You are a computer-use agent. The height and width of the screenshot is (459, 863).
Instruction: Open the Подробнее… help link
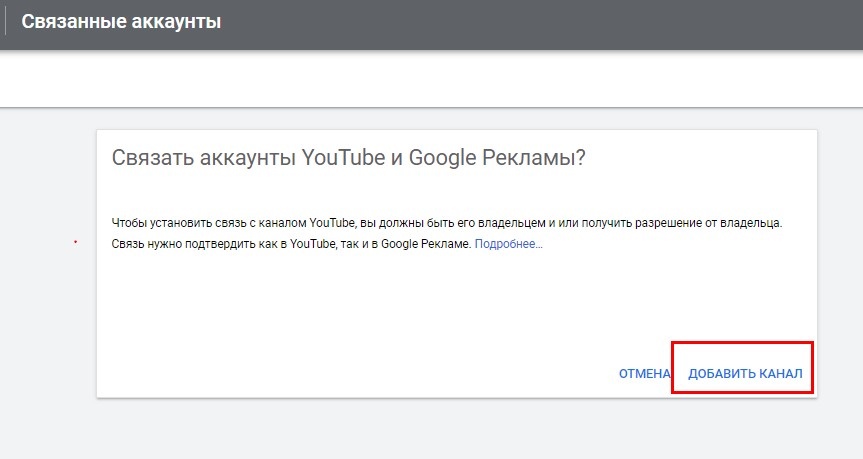509,244
